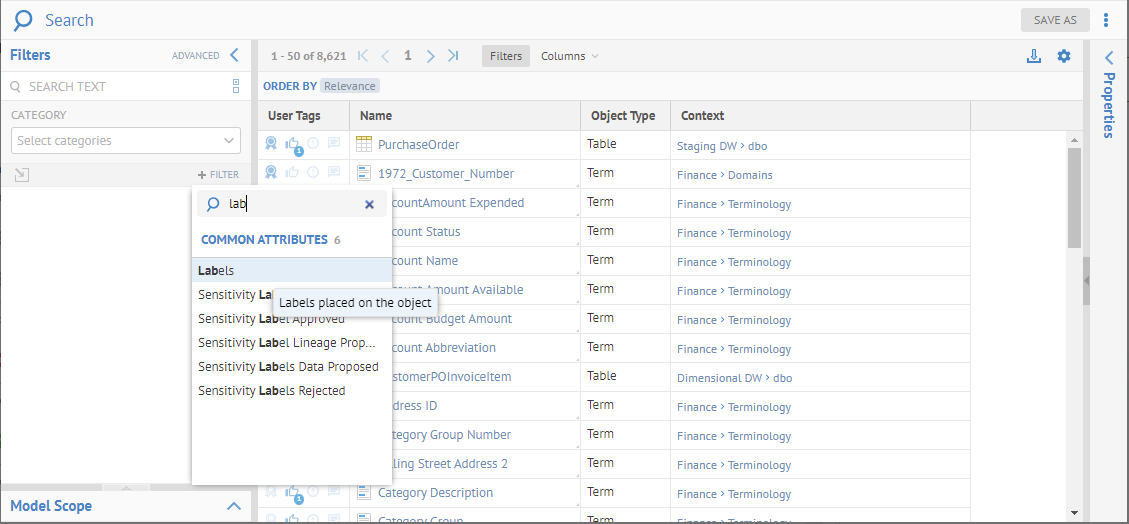1129x524 pixels.
Task: Toggle the Filters button in results toolbar
Action: point(506,56)
